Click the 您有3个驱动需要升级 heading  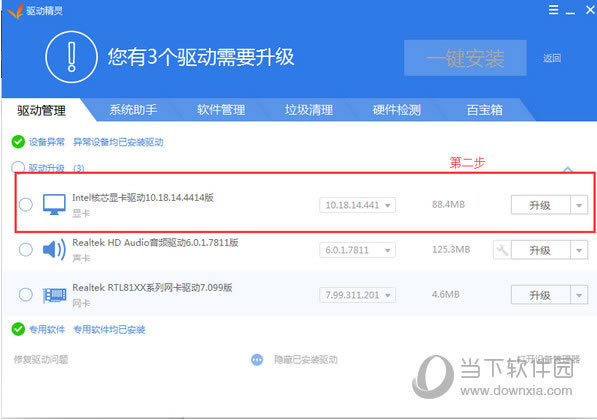point(201,57)
